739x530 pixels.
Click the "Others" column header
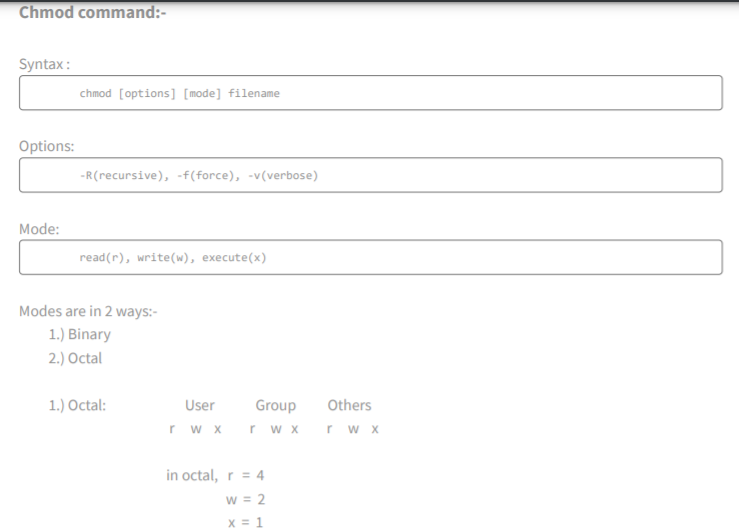pyautogui.click(x=349, y=405)
